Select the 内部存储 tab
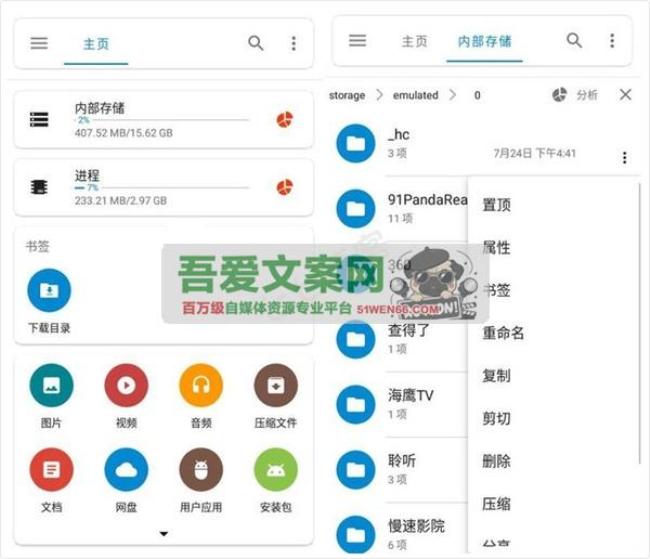The width and height of the screenshot is (650, 559). (x=484, y=41)
